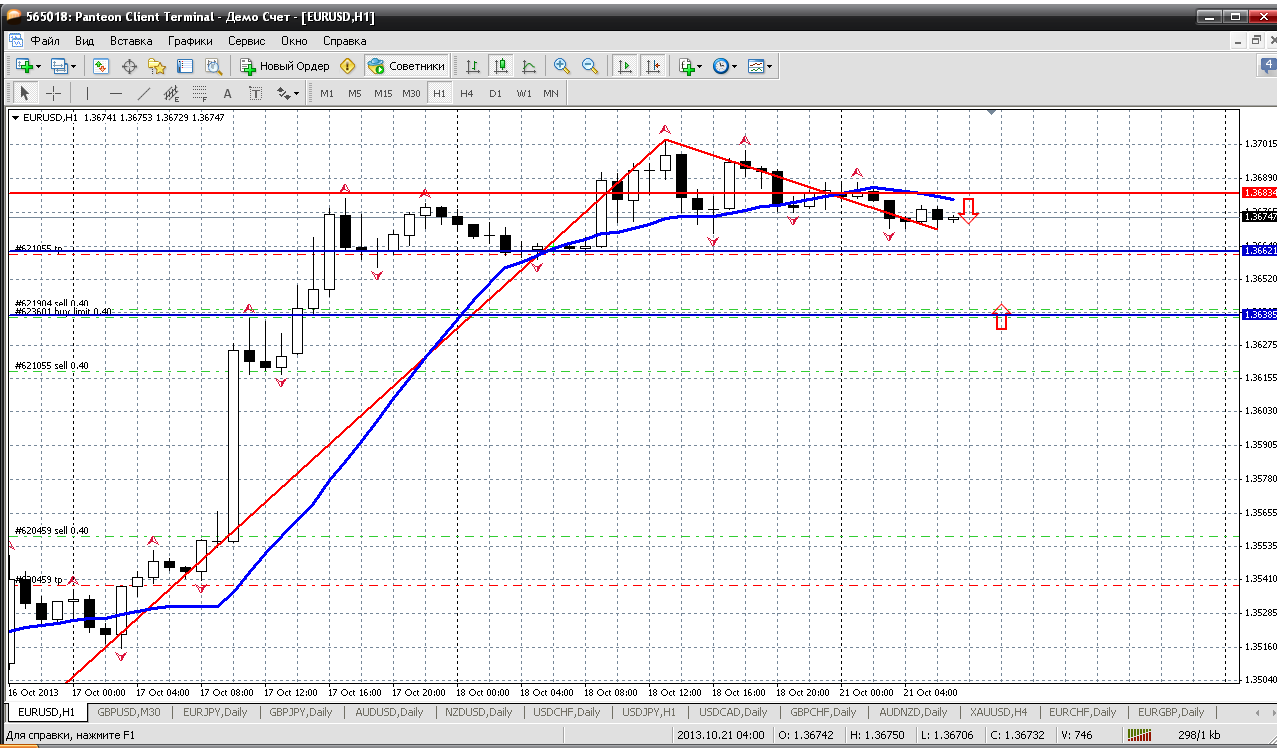
Task: Open the Справка menu
Action: click(x=345, y=41)
